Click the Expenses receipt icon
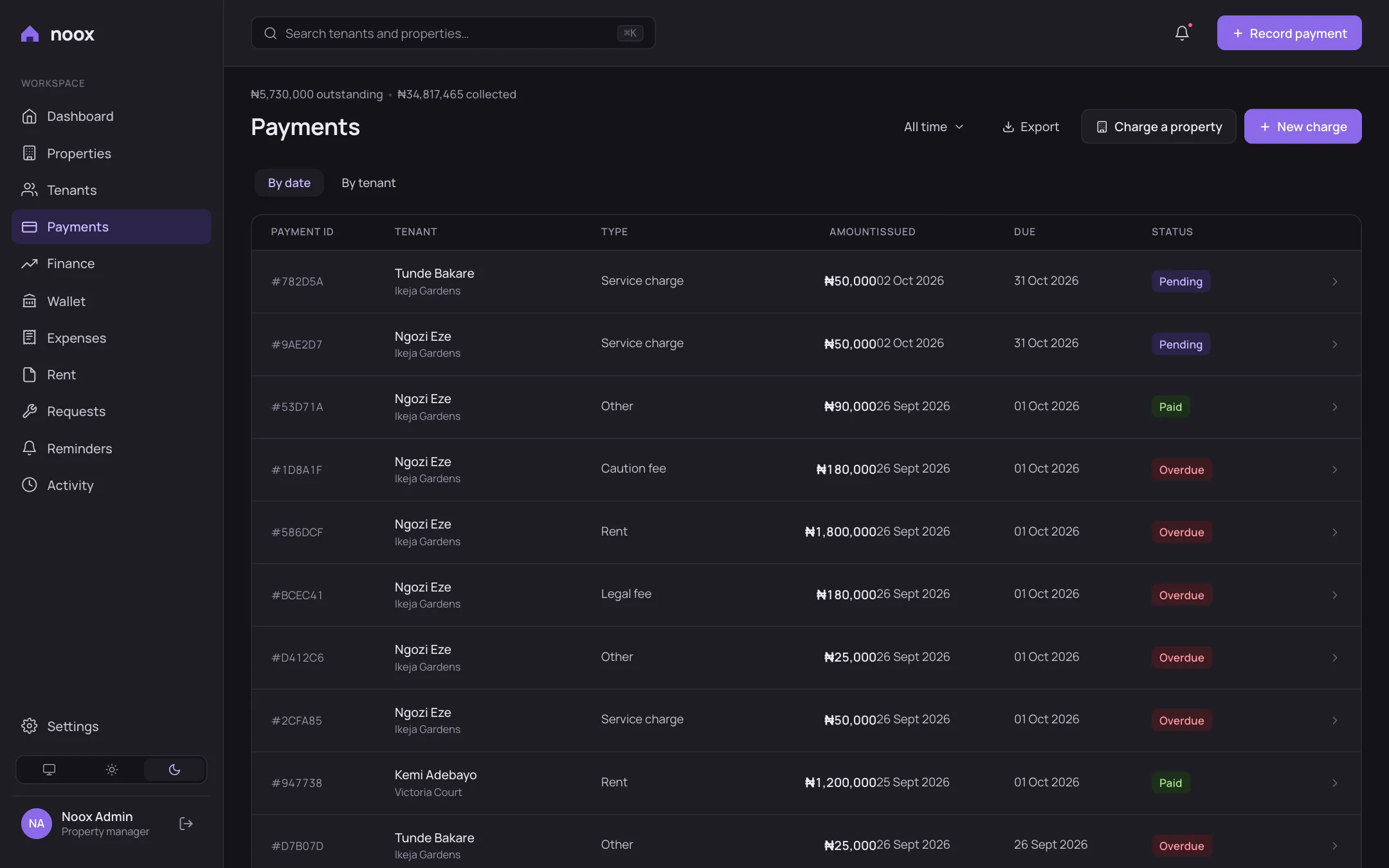The height and width of the screenshot is (868, 1389). click(x=30, y=338)
